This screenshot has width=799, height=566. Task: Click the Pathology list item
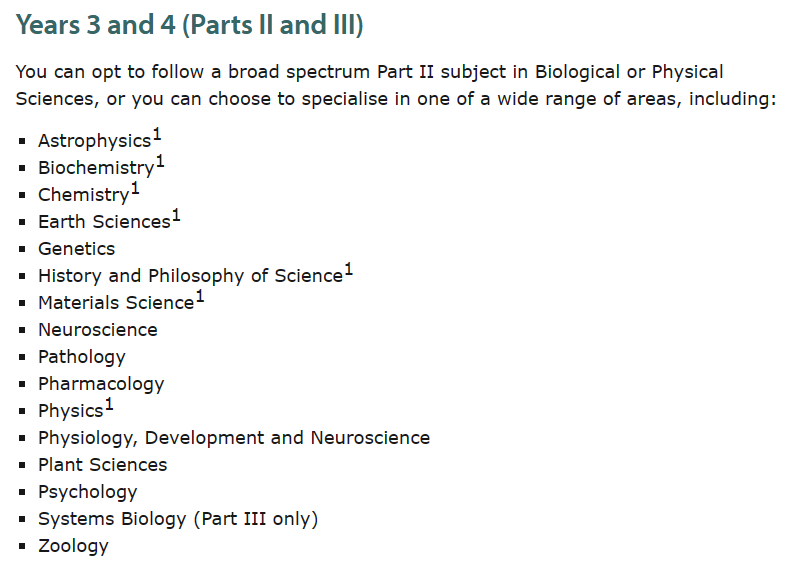click(82, 357)
